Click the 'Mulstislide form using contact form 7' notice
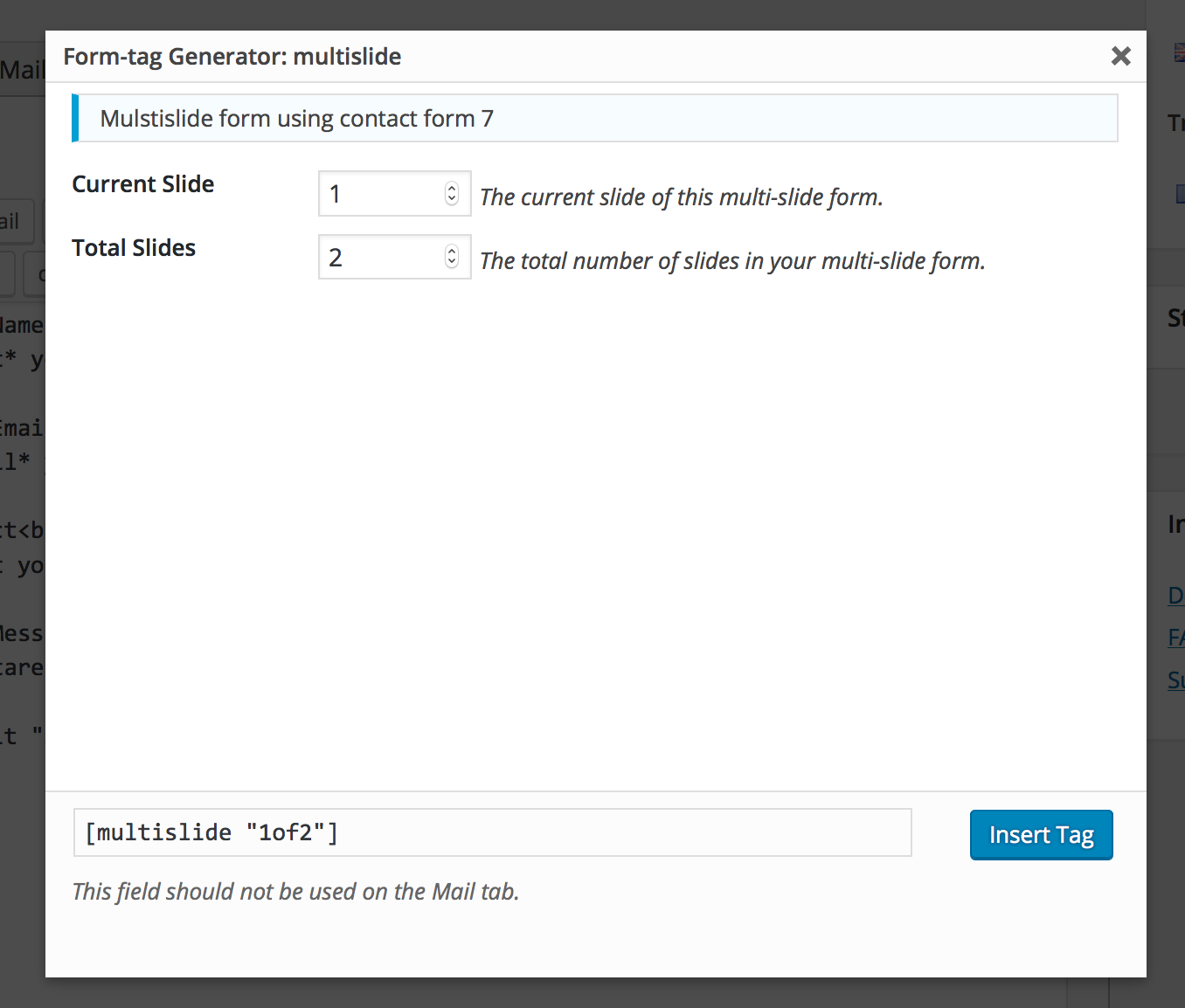1185x1008 pixels. coord(595,118)
